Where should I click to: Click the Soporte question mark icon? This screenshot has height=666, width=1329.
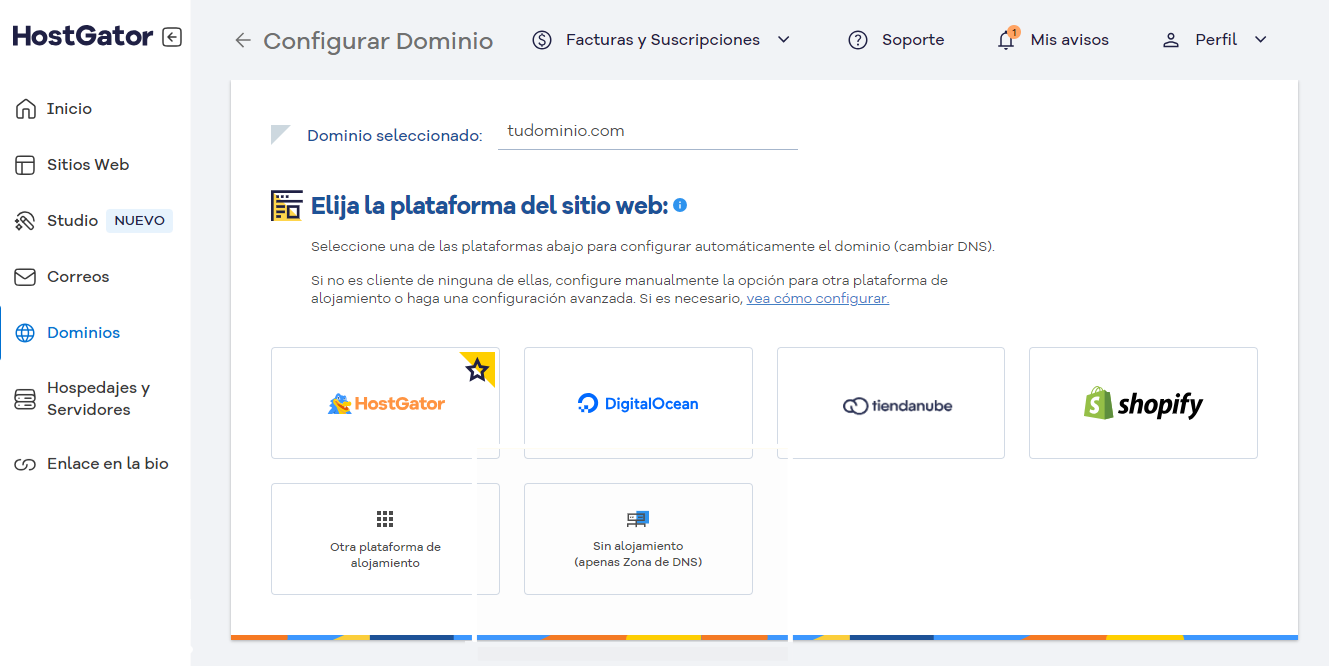tap(858, 40)
